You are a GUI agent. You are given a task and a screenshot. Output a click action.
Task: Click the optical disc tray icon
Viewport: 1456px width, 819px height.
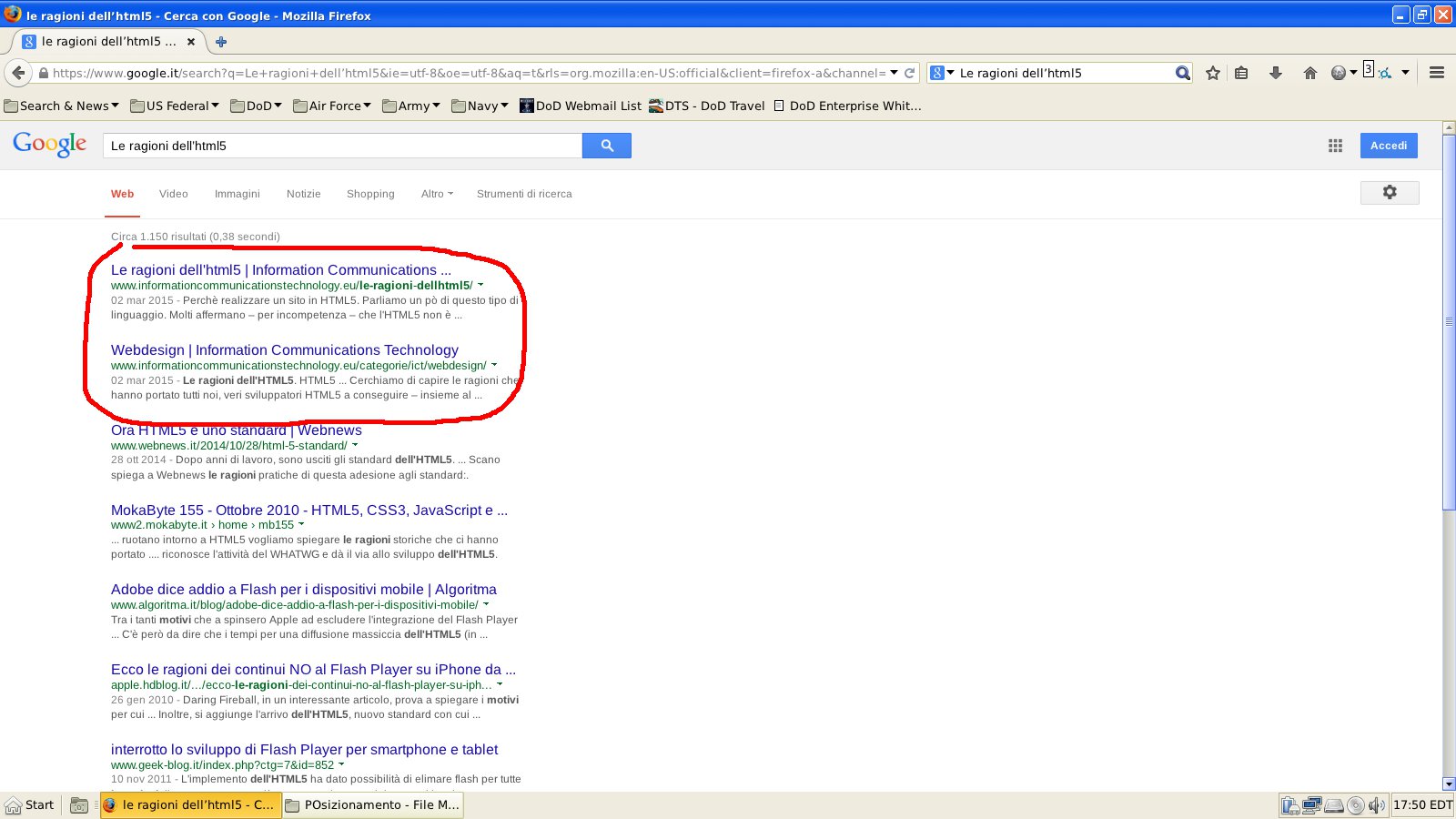point(1356,805)
